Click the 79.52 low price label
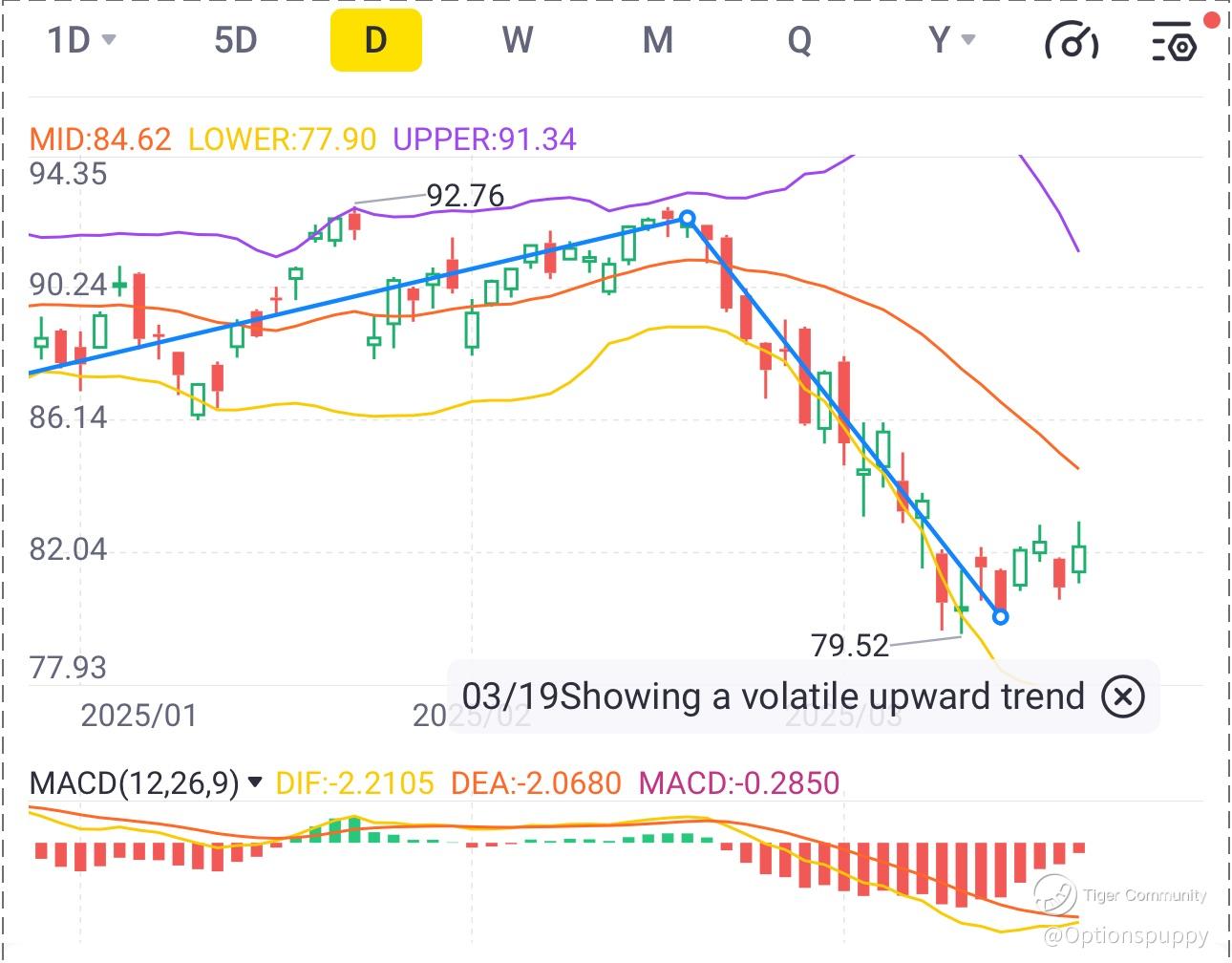Screen dimensions: 1232x963 coord(849,646)
